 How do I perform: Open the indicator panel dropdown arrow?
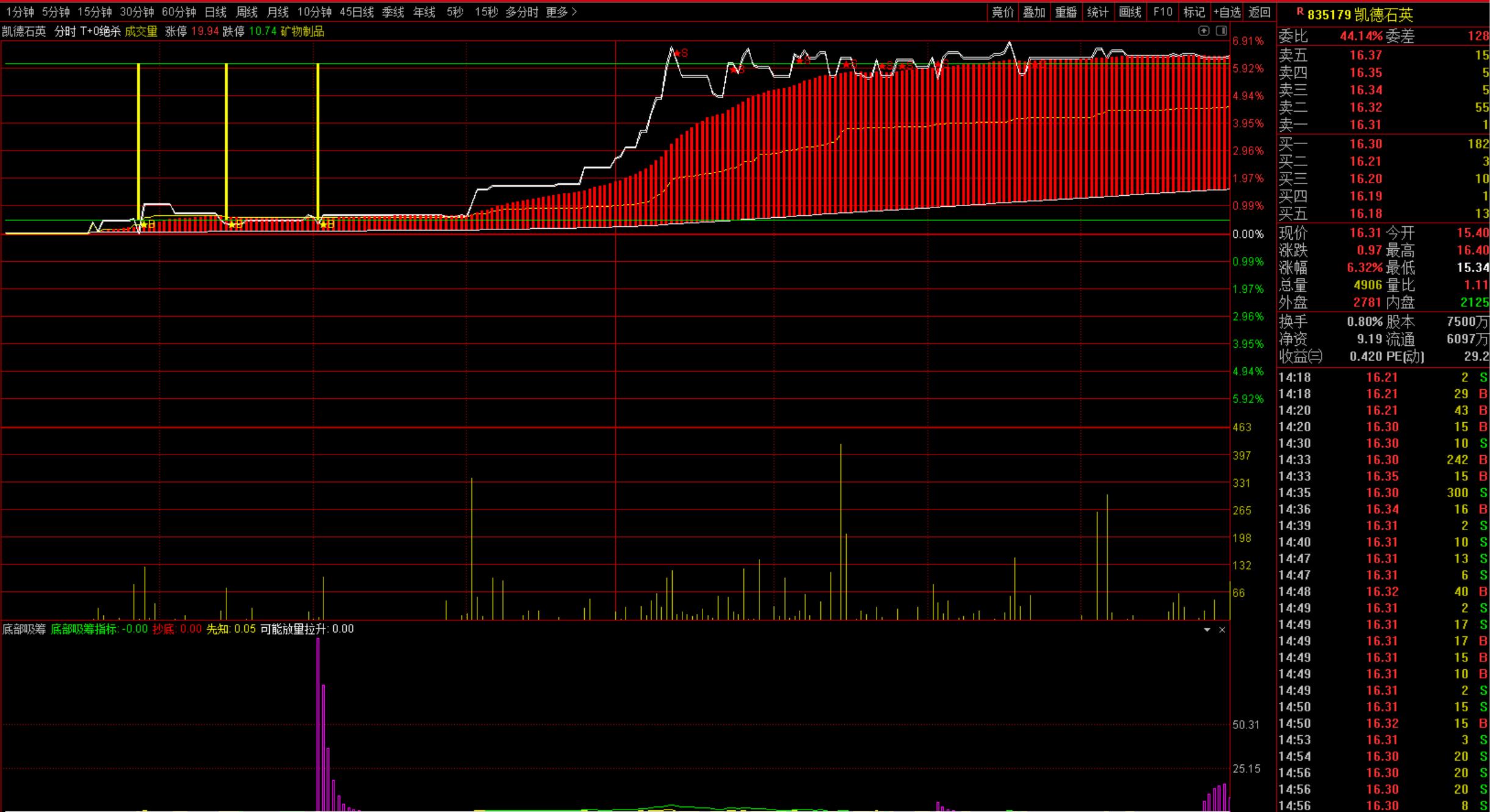tap(1207, 630)
